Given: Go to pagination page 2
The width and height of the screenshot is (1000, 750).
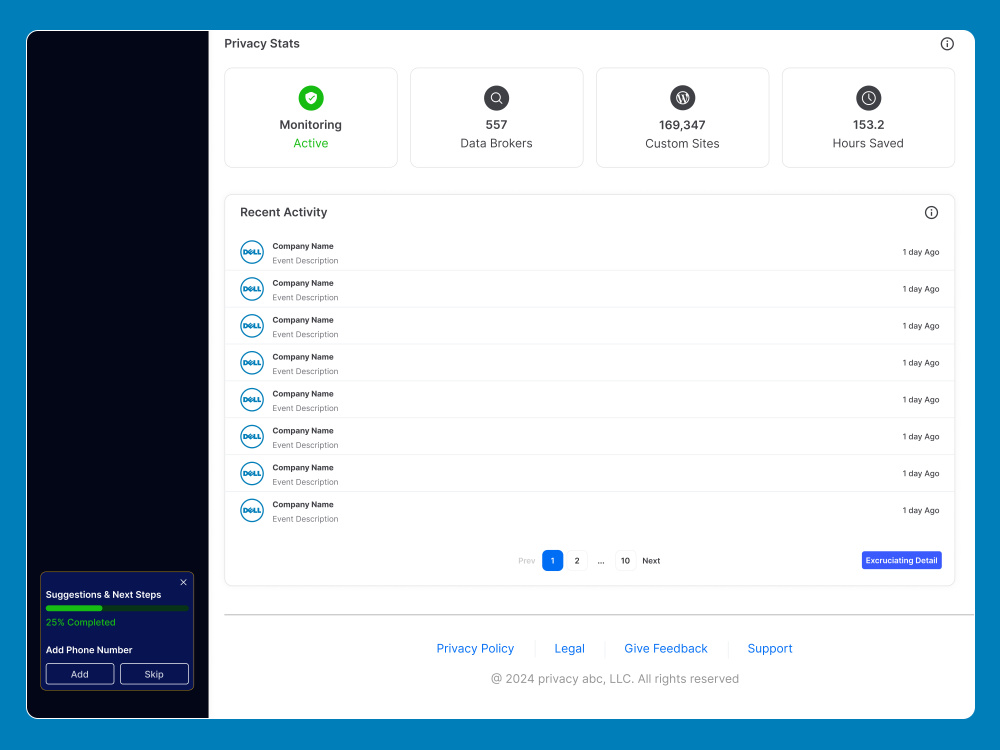Looking at the screenshot, I should click(577, 561).
